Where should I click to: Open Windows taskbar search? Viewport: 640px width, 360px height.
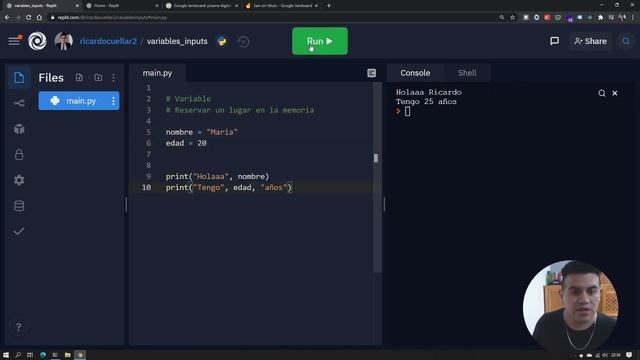pos(18,355)
